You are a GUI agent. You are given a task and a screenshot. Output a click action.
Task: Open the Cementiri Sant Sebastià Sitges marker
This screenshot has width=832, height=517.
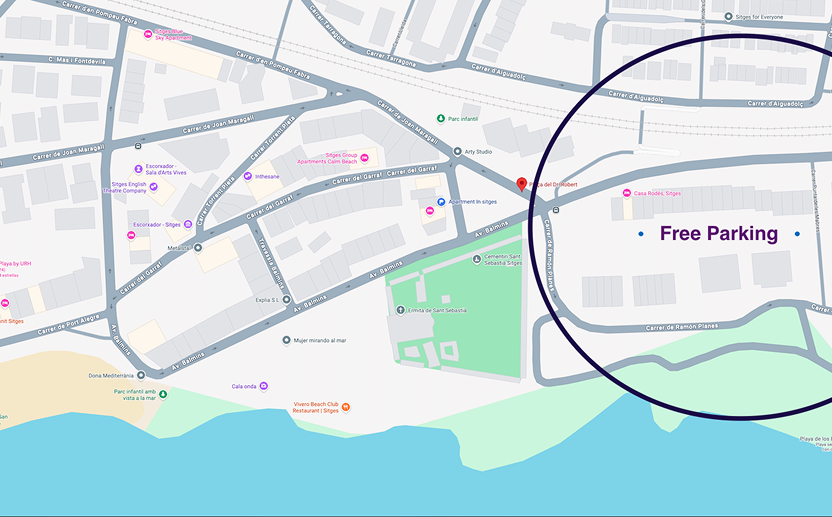tap(476, 259)
